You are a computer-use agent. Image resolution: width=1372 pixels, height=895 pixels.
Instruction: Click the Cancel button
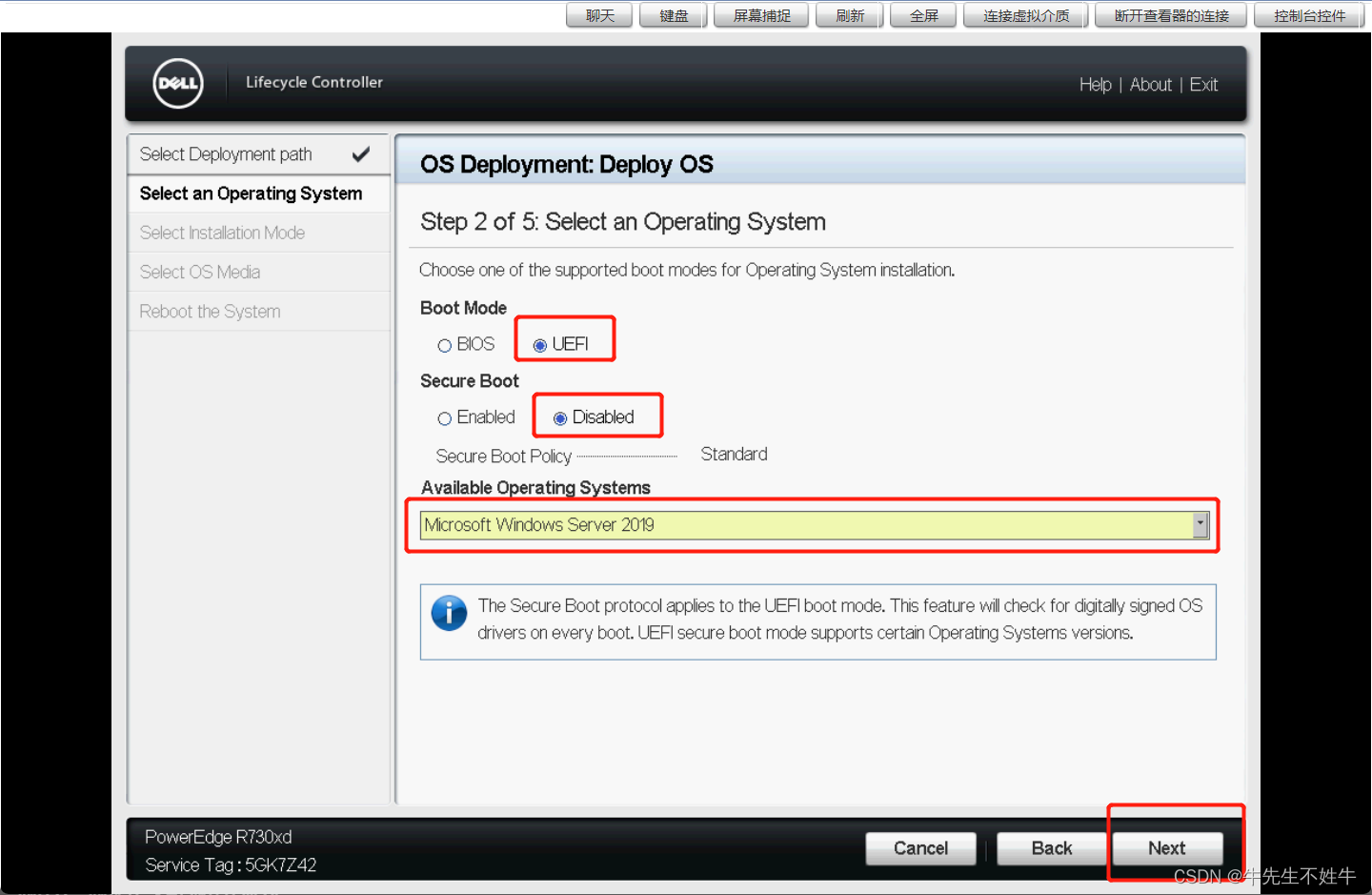point(920,848)
